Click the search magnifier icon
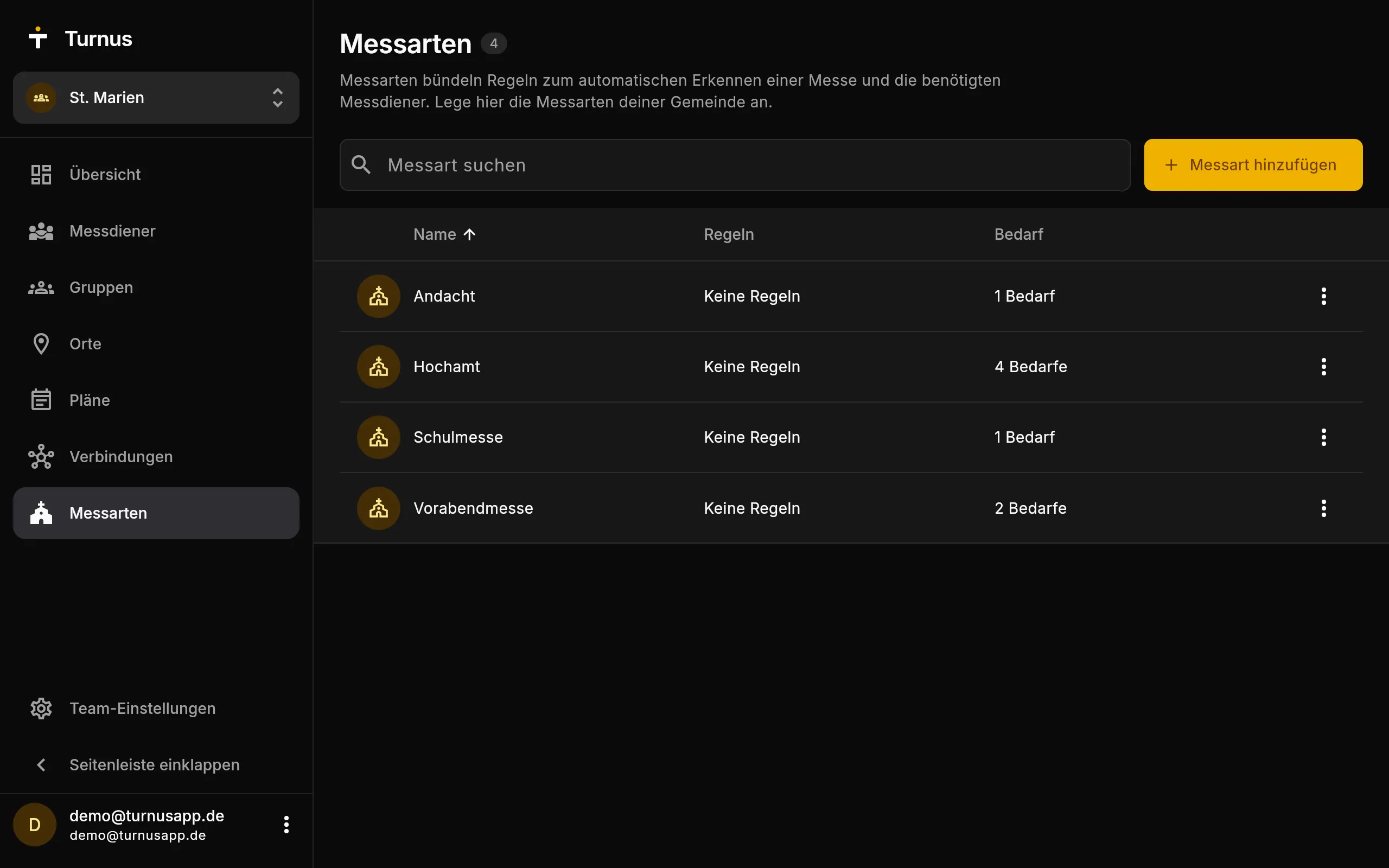Viewport: 1389px width, 868px height. click(x=361, y=165)
